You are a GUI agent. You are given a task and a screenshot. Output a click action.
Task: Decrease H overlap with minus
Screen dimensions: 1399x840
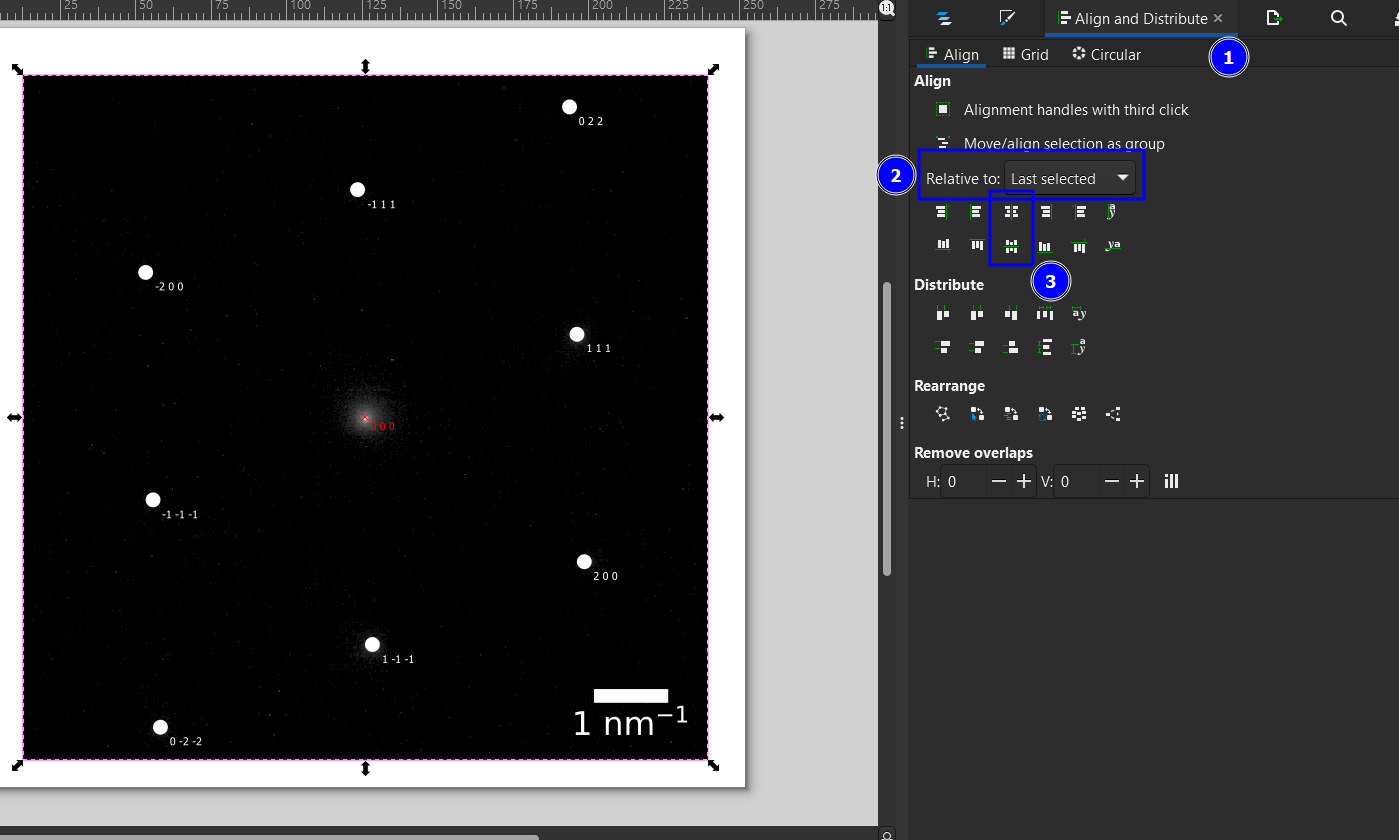point(999,481)
